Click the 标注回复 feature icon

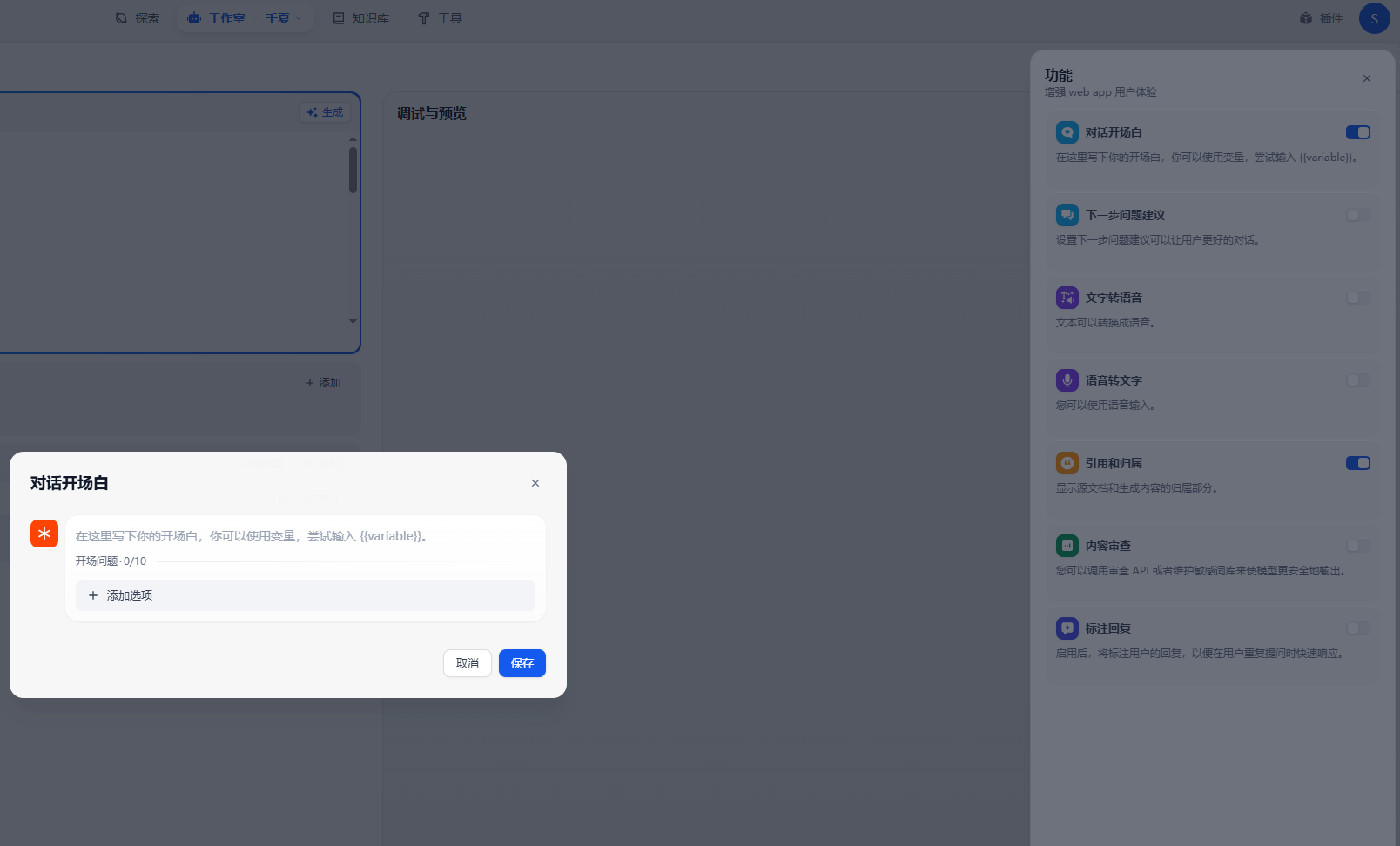(x=1067, y=628)
